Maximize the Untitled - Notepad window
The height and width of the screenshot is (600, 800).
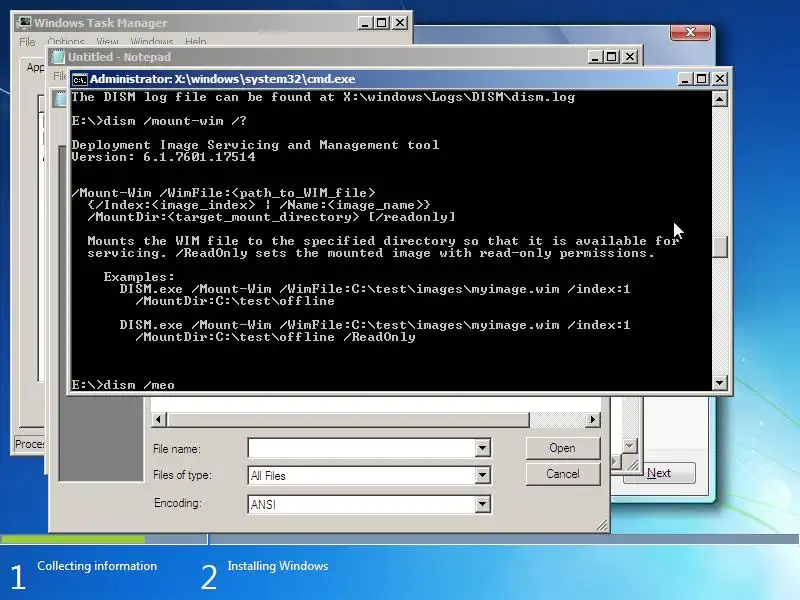(x=612, y=57)
